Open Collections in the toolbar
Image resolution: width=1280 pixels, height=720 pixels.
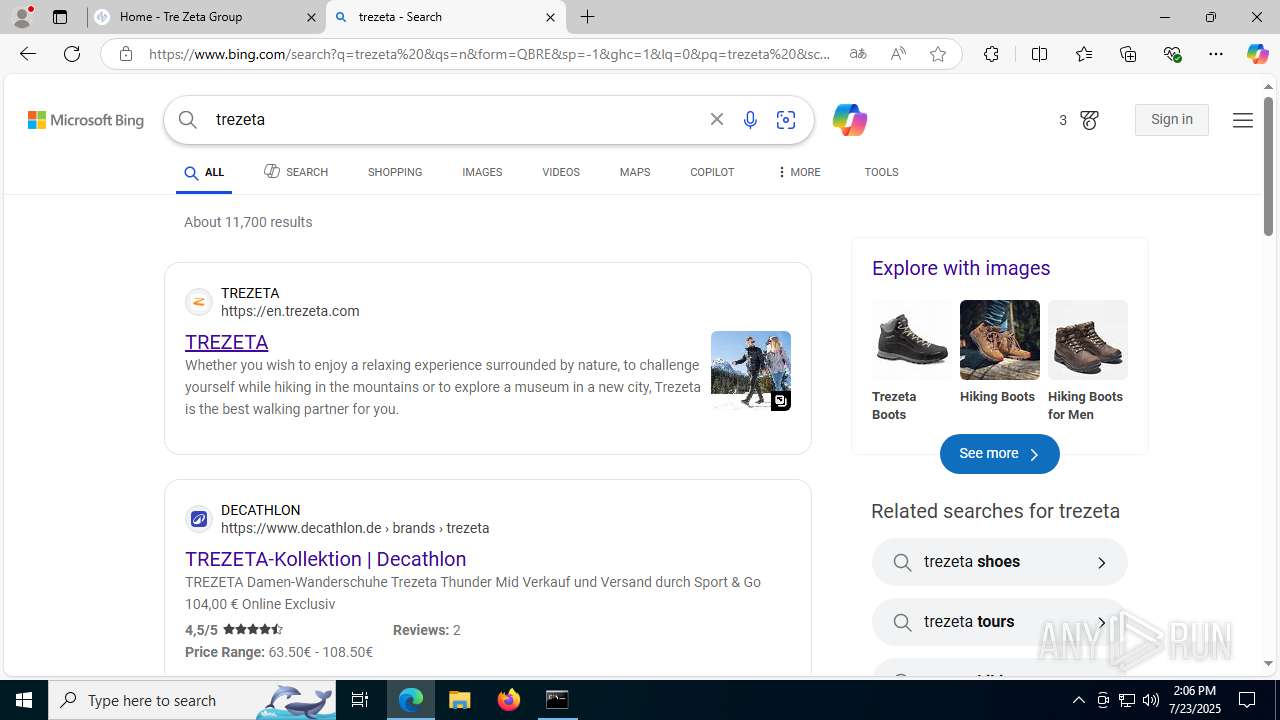(1128, 54)
